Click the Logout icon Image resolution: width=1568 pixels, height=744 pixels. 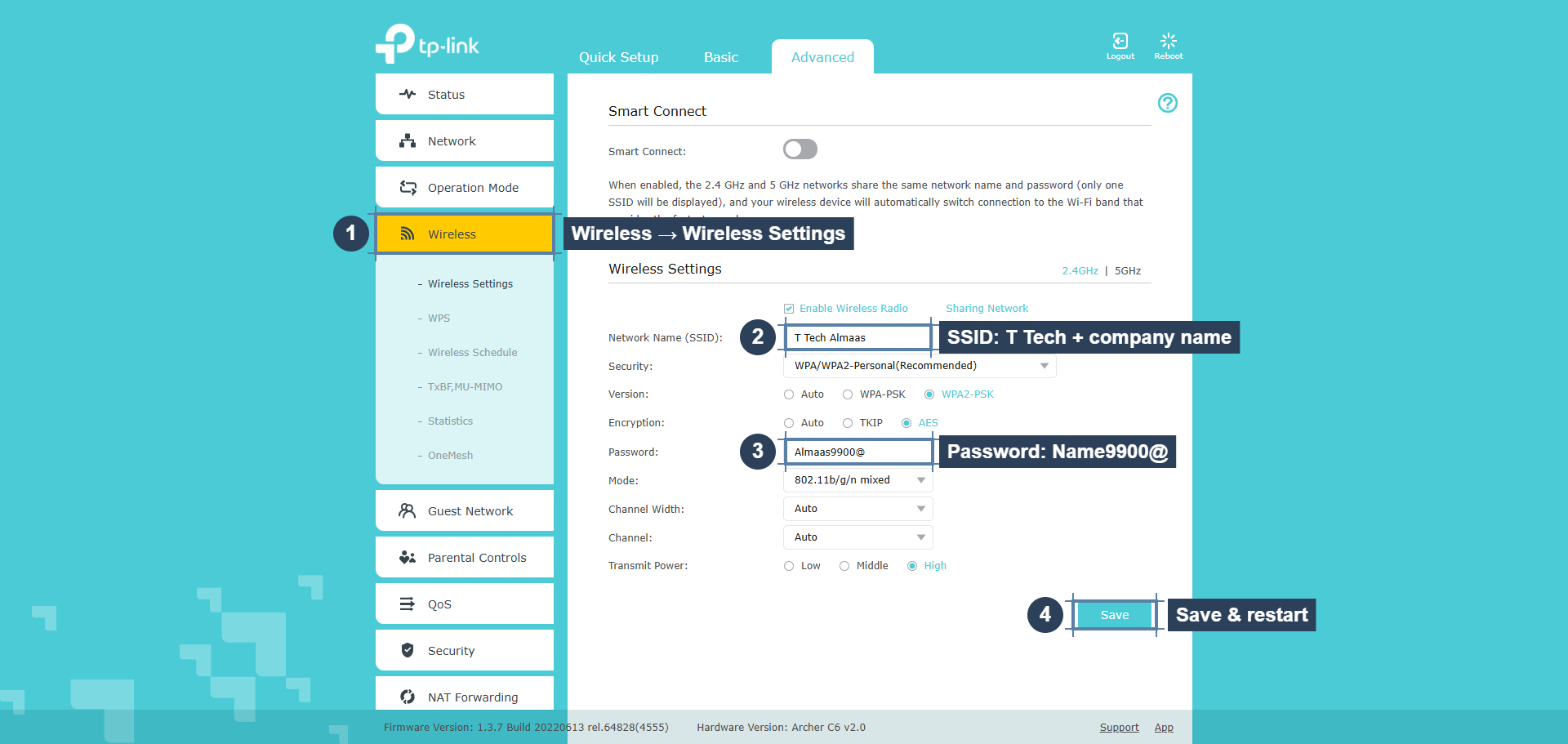click(x=1120, y=41)
